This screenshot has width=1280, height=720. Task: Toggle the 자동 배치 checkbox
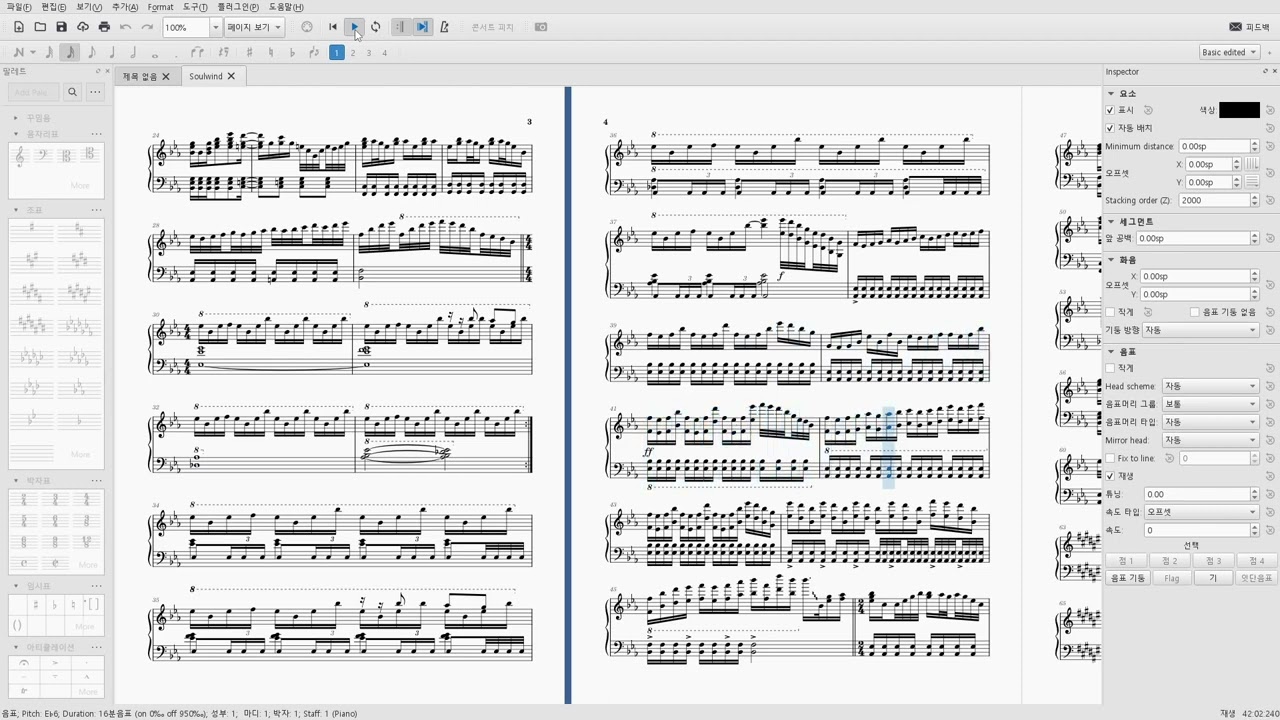[1110, 128]
